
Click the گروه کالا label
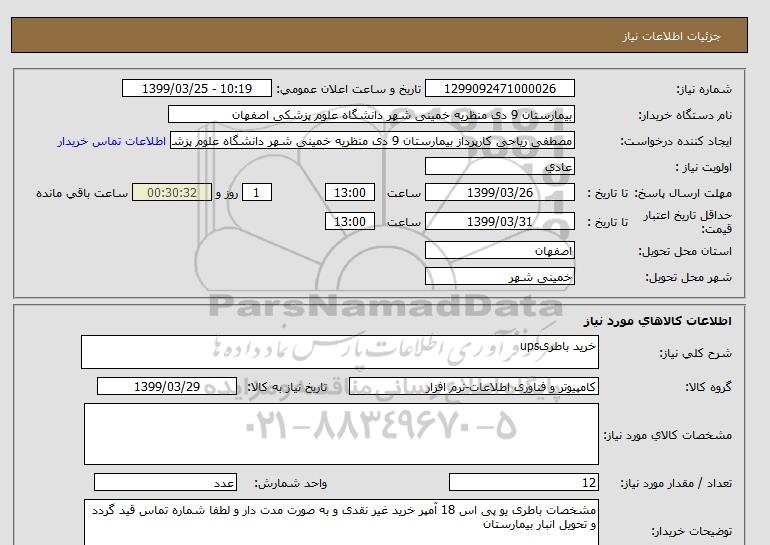709,387
